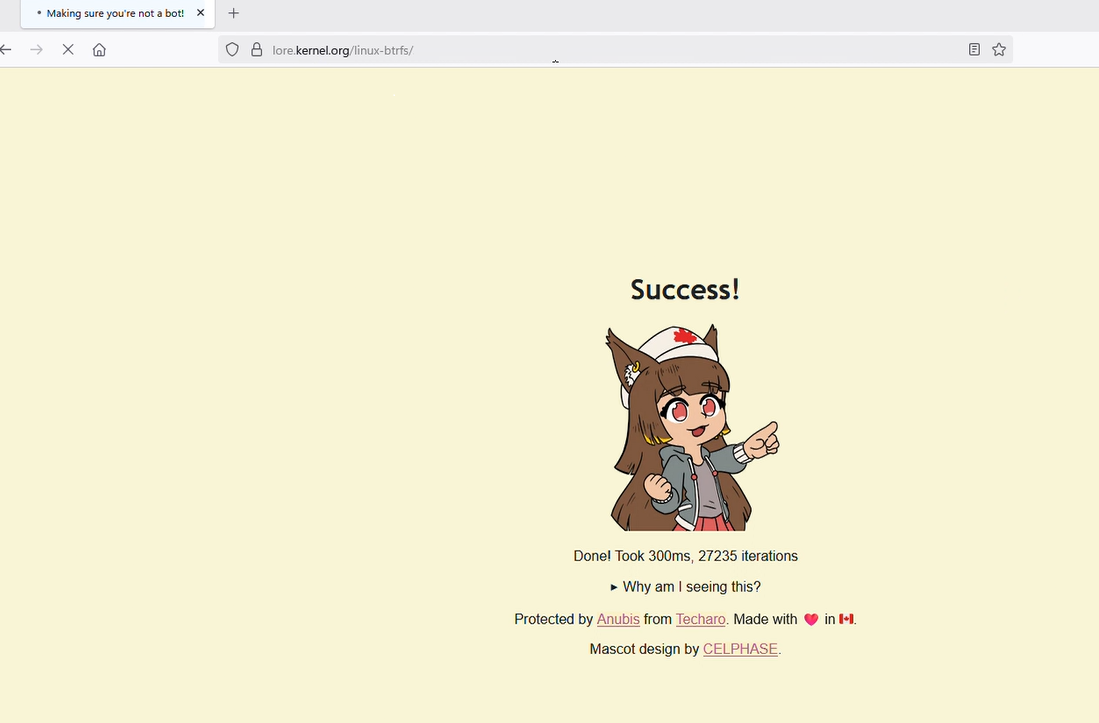Click the forward navigation arrow
The height and width of the screenshot is (723, 1099).
tap(36, 50)
